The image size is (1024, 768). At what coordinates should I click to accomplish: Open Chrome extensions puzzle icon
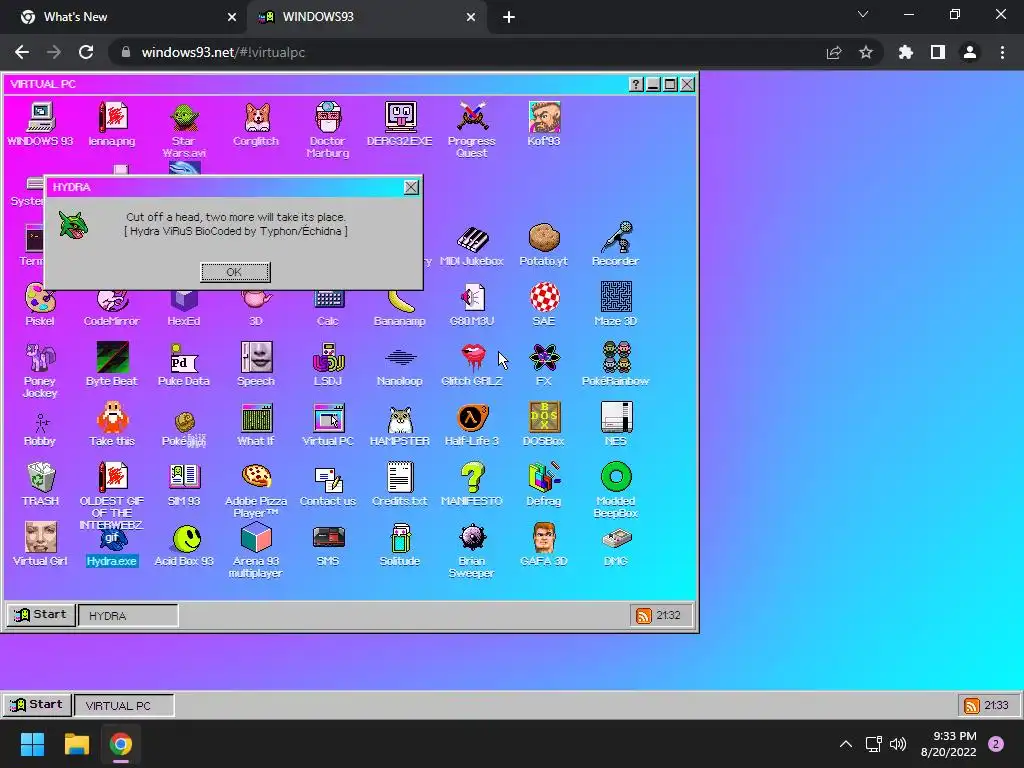coord(905,52)
